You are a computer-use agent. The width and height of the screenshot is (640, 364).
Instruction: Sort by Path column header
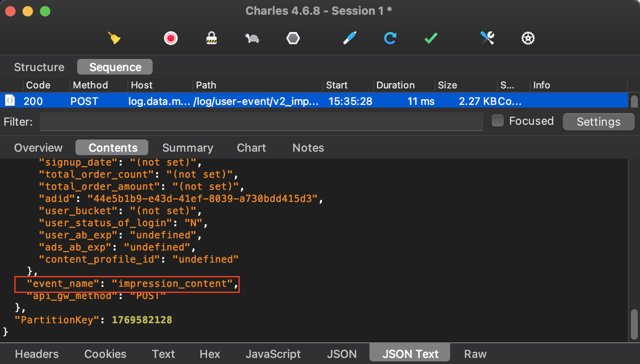click(206, 85)
